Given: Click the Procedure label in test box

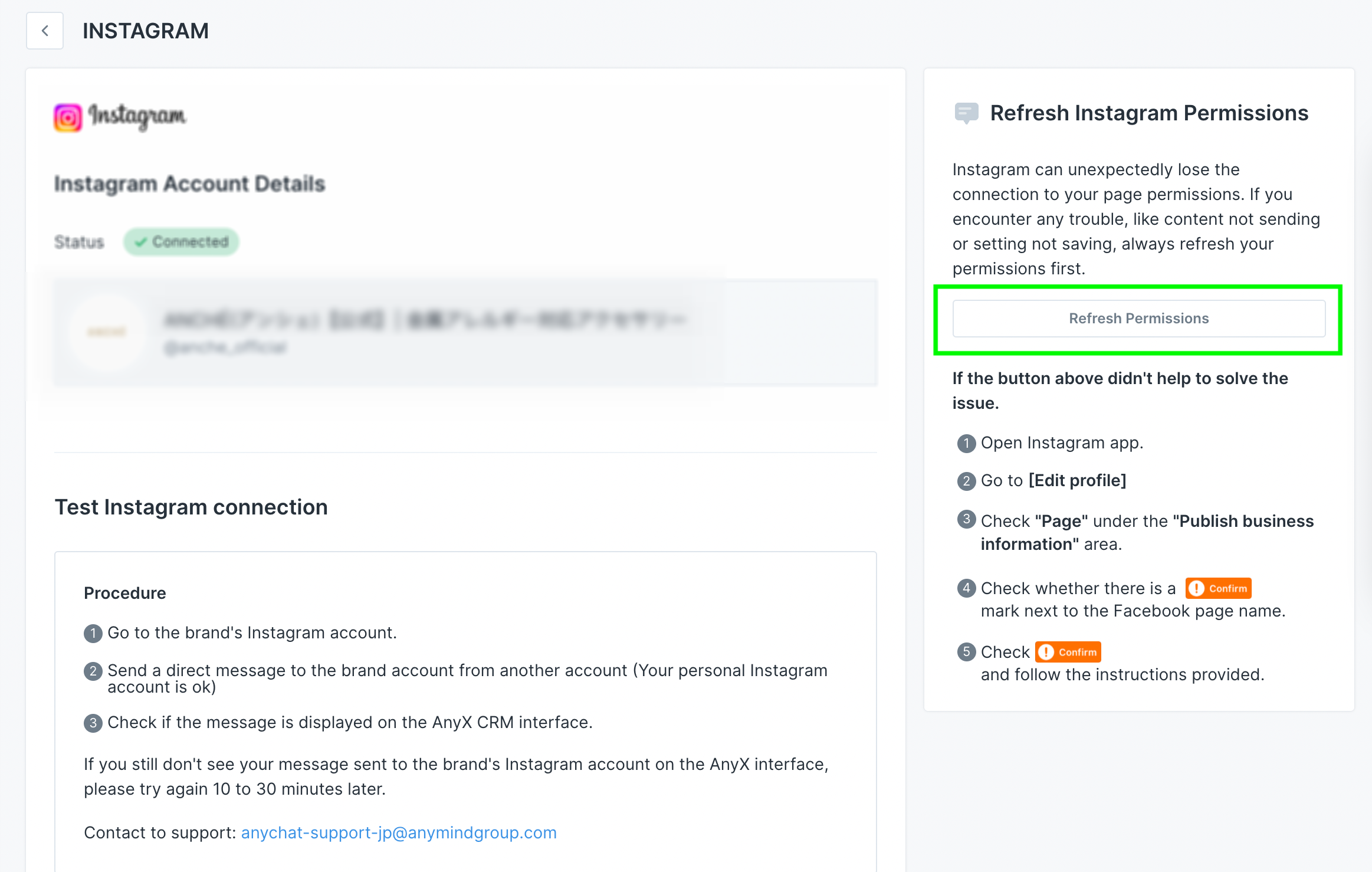Looking at the screenshot, I should (x=125, y=593).
